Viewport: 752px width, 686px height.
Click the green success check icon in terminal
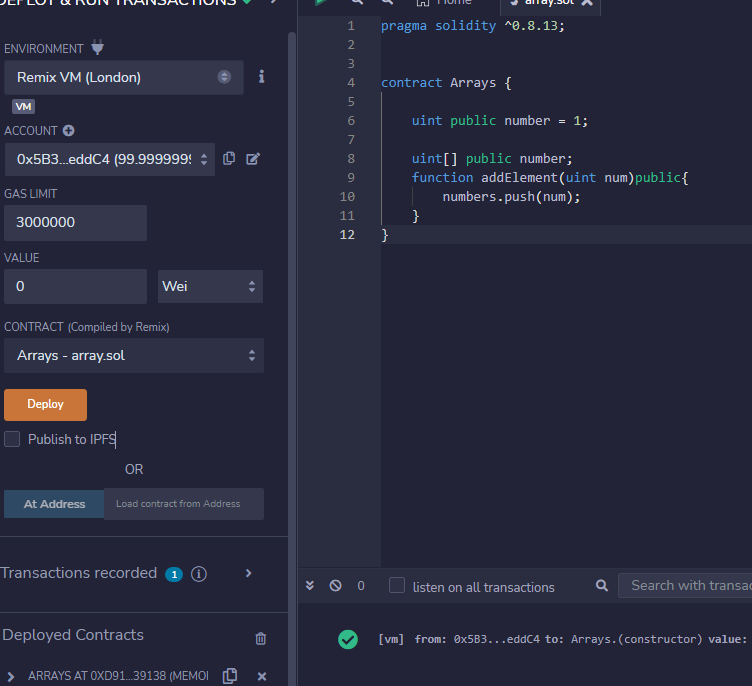[x=348, y=639]
